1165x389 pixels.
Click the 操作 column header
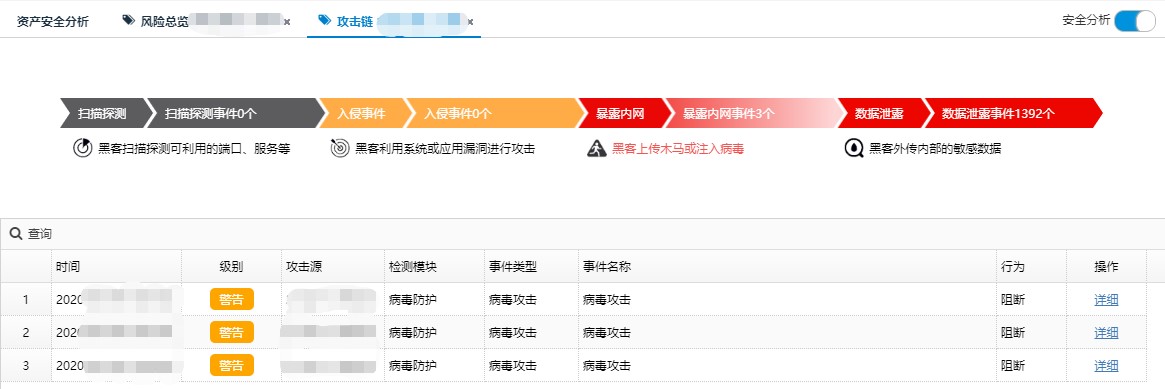pyautogui.click(x=1106, y=267)
